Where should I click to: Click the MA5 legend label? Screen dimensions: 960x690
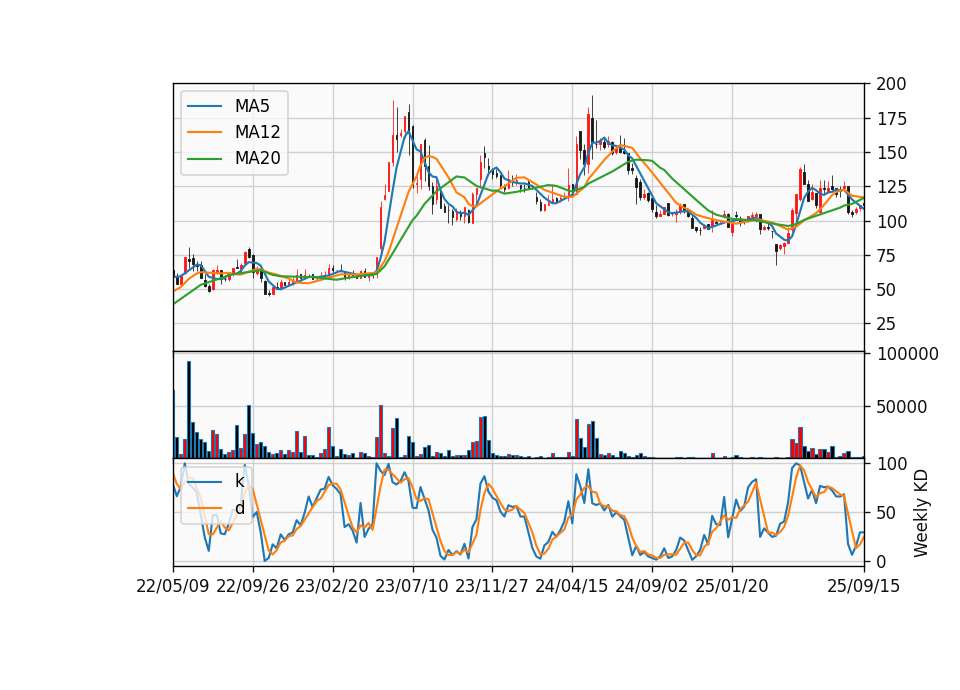point(252,106)
